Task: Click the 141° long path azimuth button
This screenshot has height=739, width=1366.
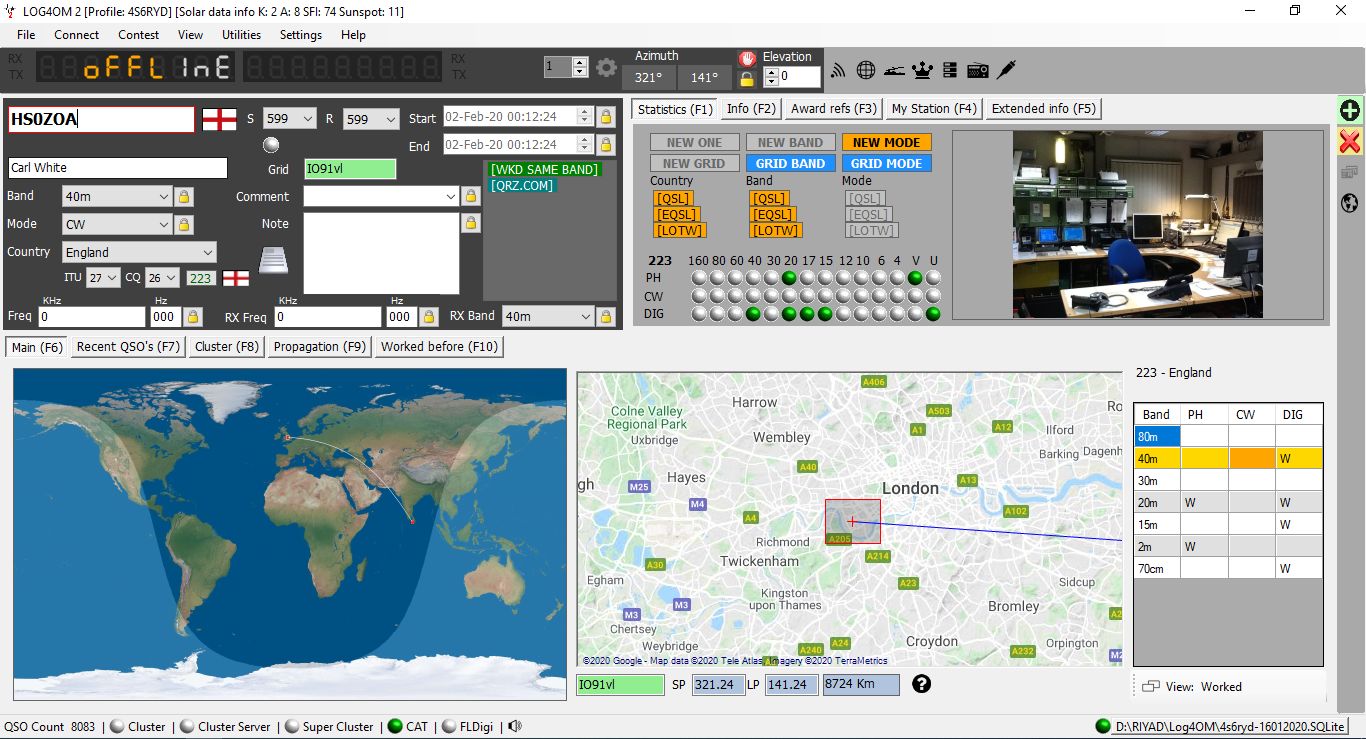Action: pyautogui.click(x=704, y=78)
